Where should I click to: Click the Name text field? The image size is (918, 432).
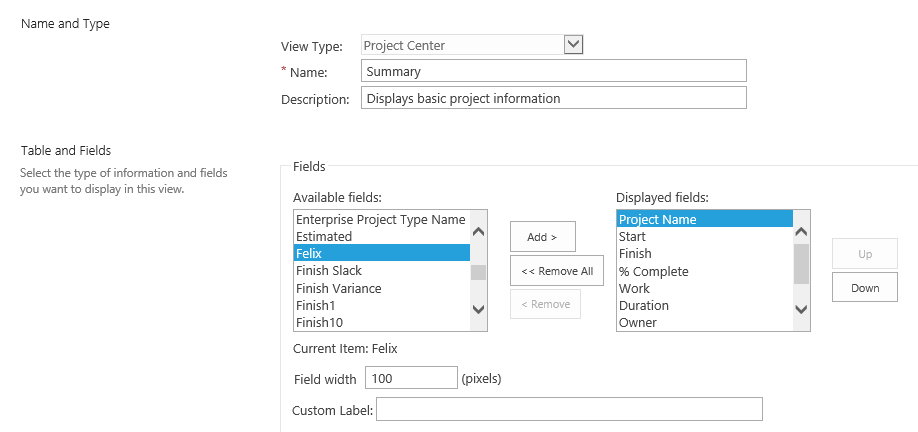553,71
